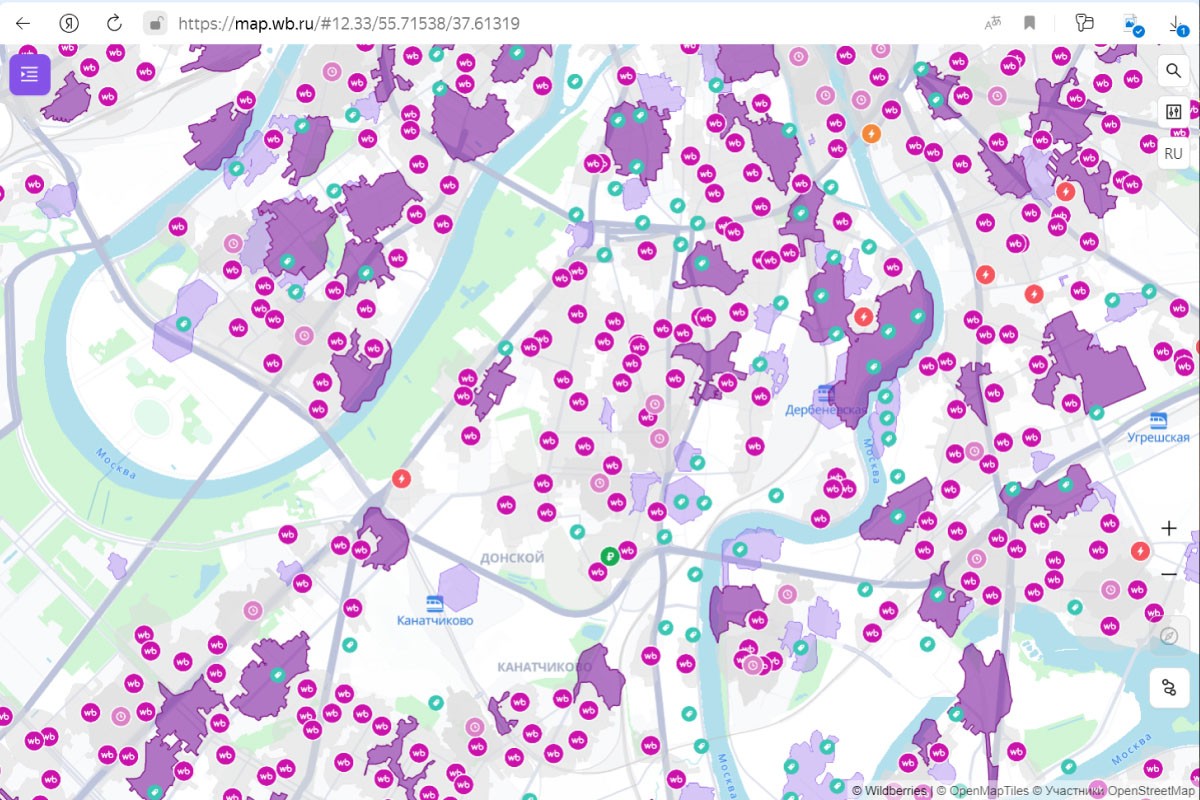Click the Yandex Я logo button
This screenshot has width=1200, height=800.
click(x=69, y=23)
